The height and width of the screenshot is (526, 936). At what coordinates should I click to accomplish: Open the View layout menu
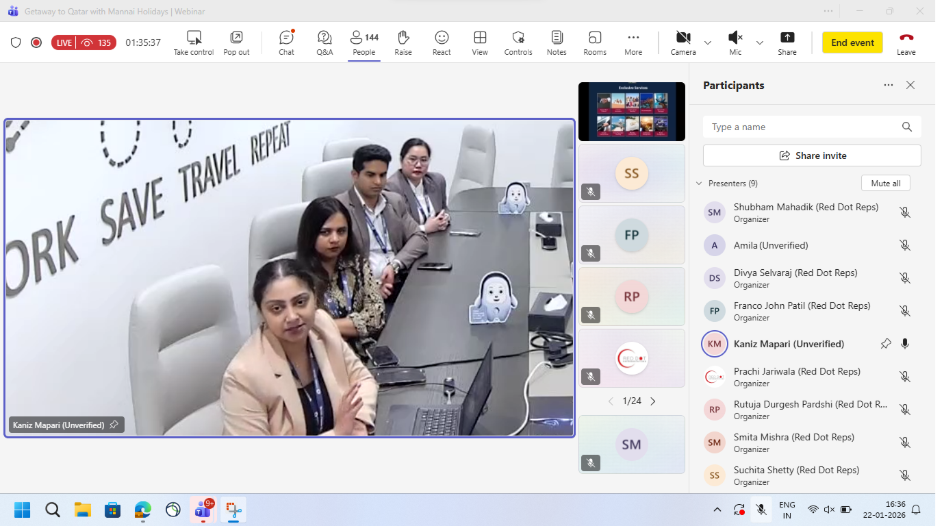click(480, 42)
